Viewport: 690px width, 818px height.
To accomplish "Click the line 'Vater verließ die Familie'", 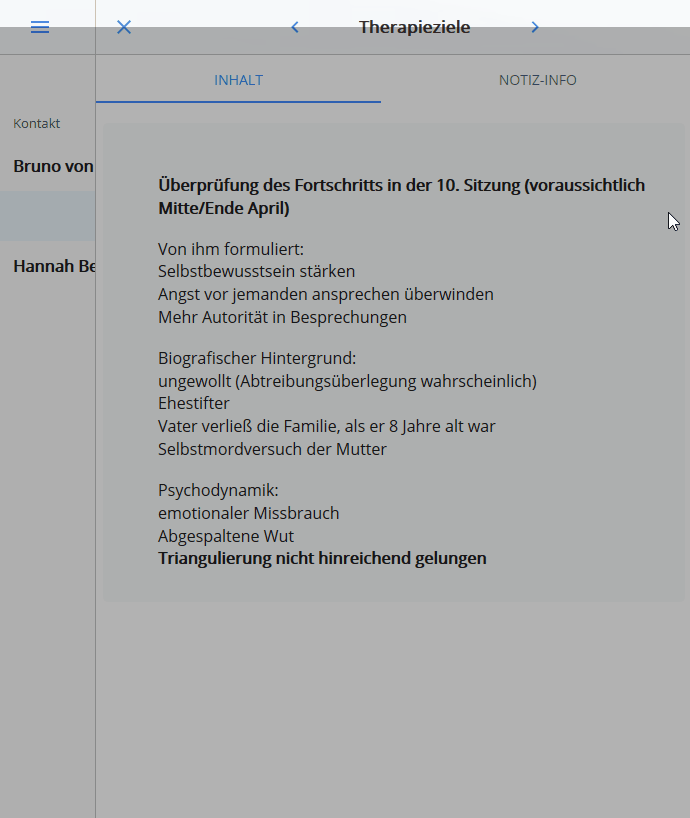I will [x=327, y=426].
